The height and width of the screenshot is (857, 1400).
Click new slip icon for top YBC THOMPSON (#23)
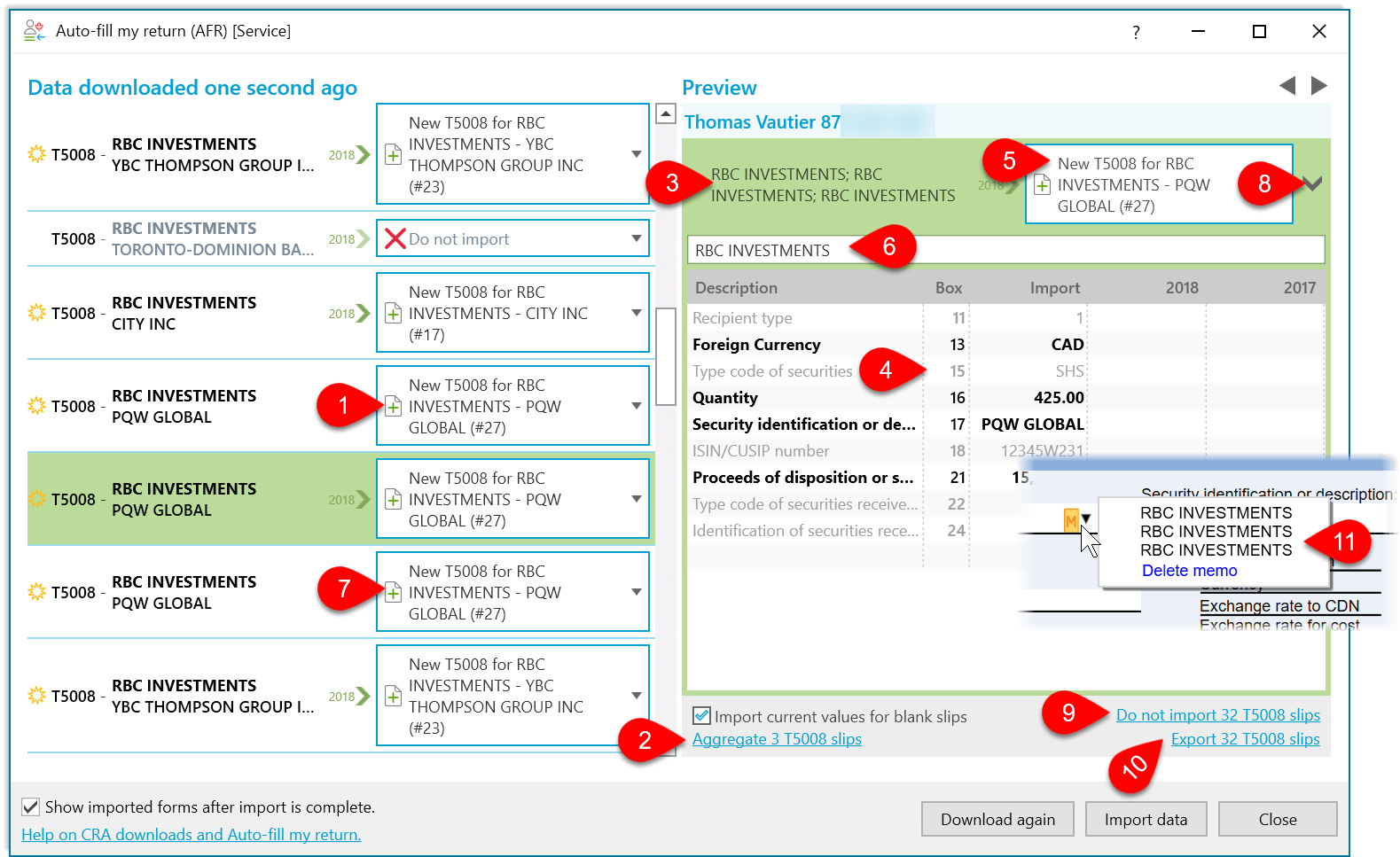click(393, 154)
